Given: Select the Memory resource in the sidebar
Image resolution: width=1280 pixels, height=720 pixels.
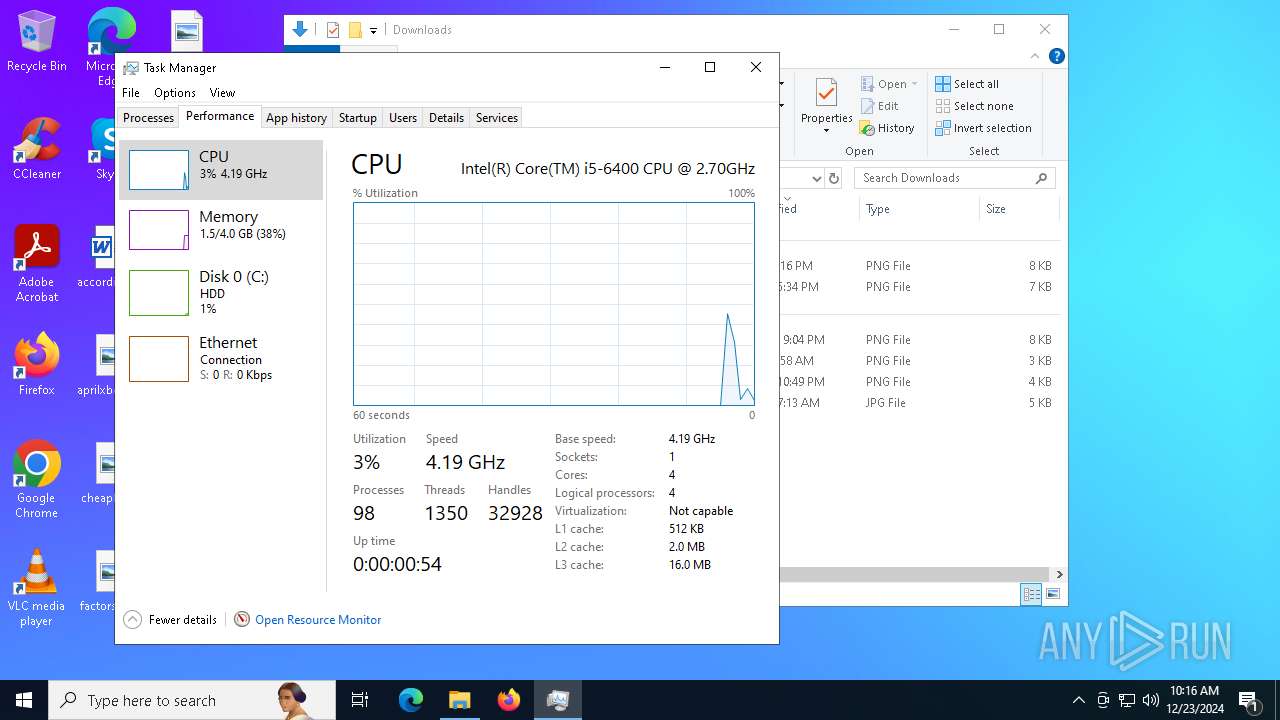Looking at the screenshot, I should coord(221,230).
